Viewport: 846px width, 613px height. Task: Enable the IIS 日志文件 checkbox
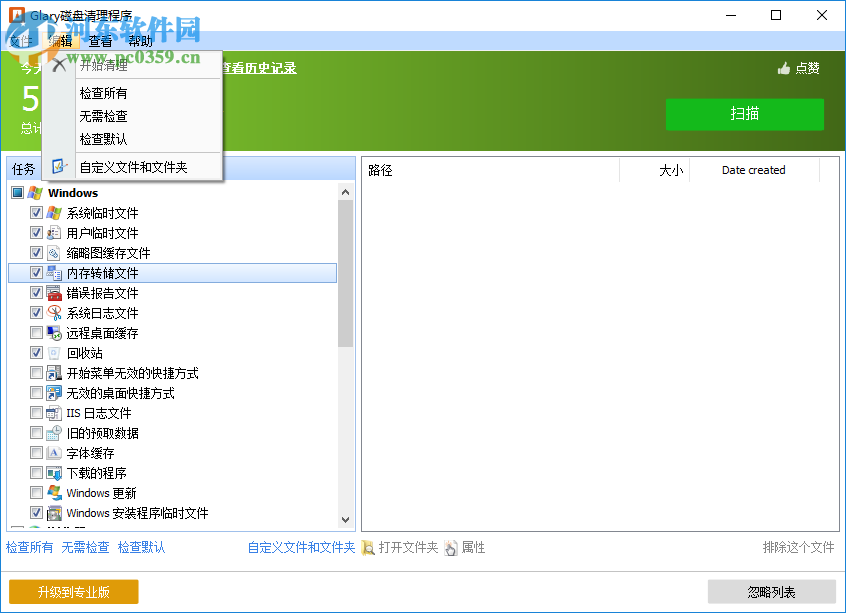point(36,412)
